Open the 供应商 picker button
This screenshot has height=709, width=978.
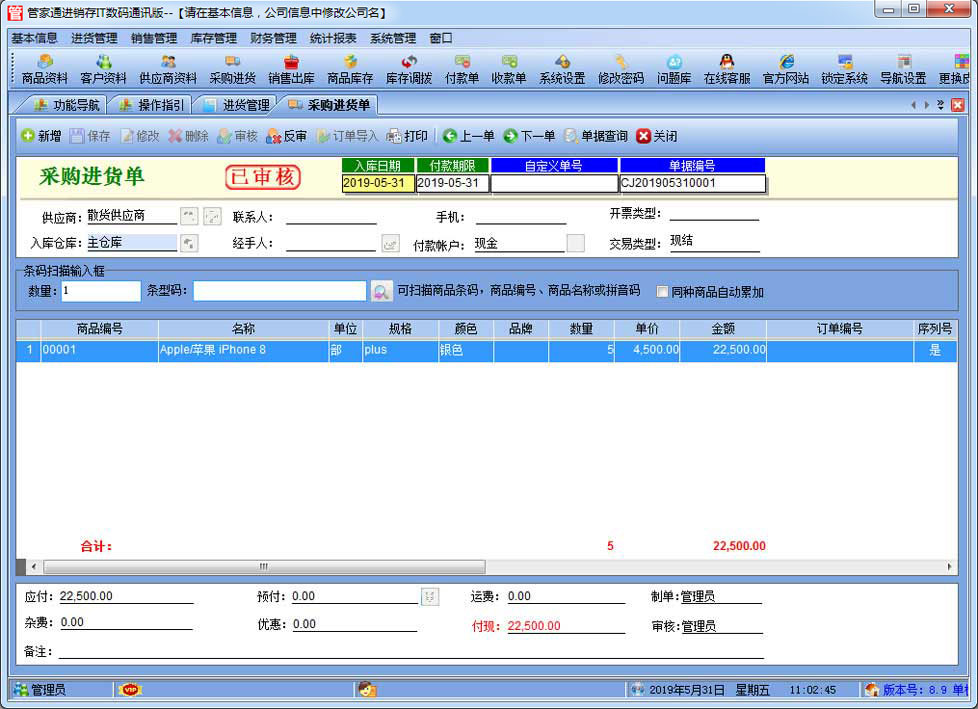coord(189,216)
